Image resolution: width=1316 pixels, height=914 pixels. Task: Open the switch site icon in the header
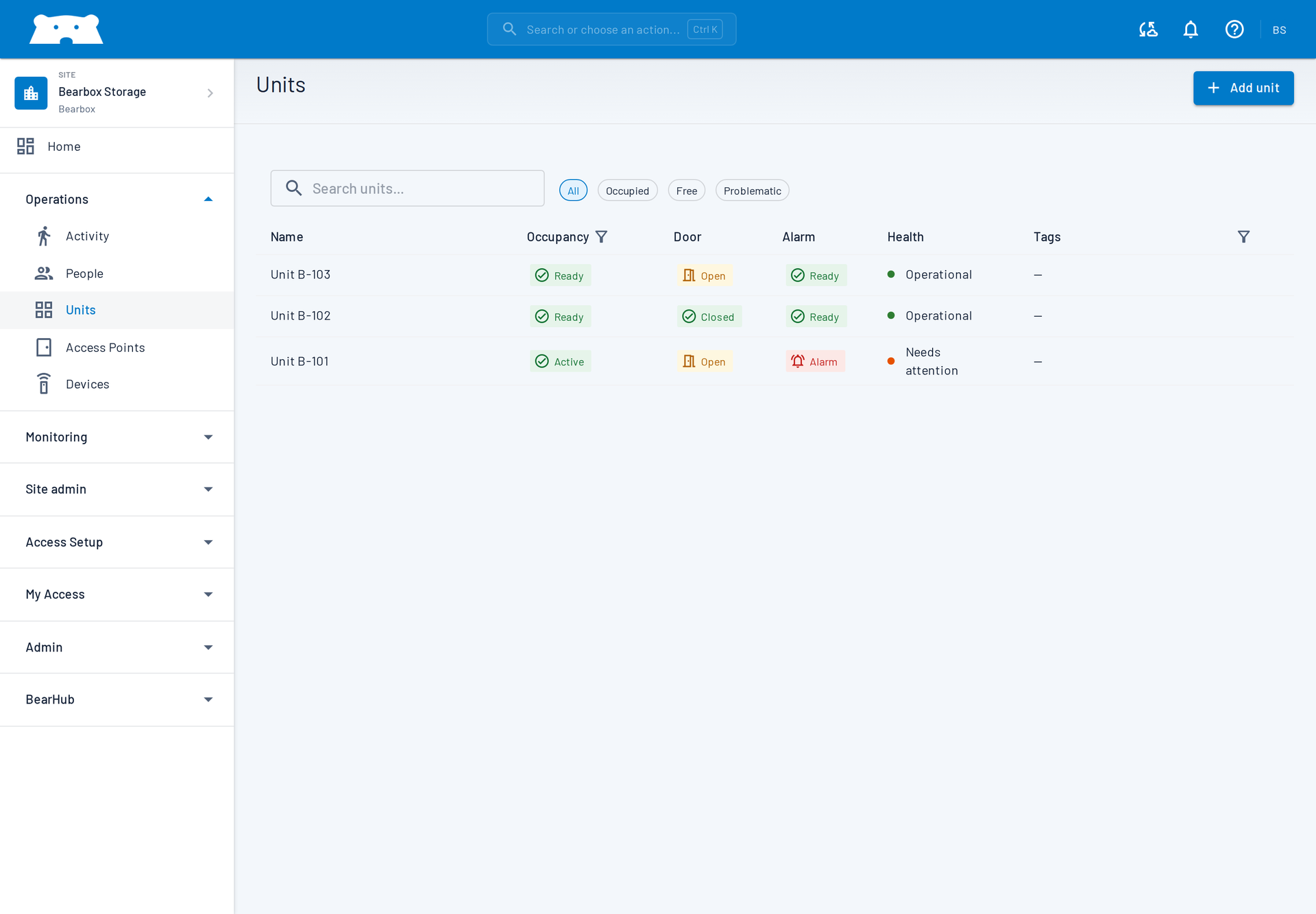pos(1148,29)
